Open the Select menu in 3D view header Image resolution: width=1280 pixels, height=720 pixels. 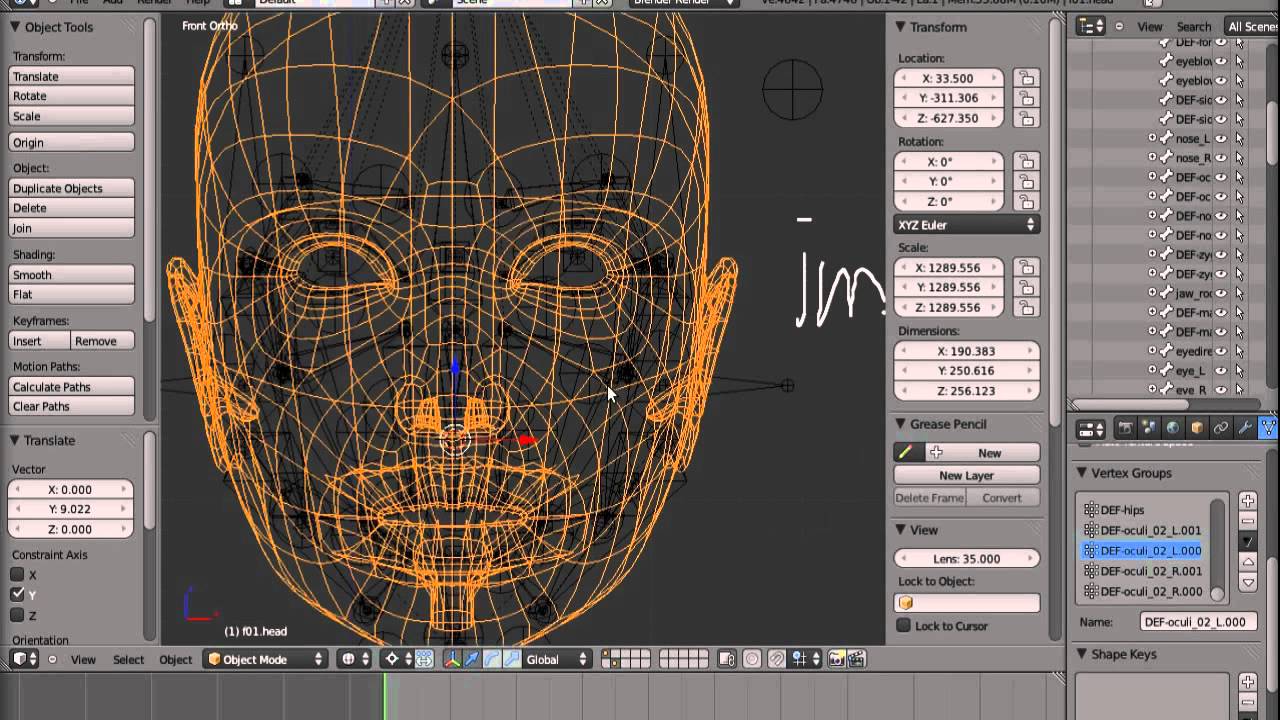pyautogui.click(x=128, y=659)
